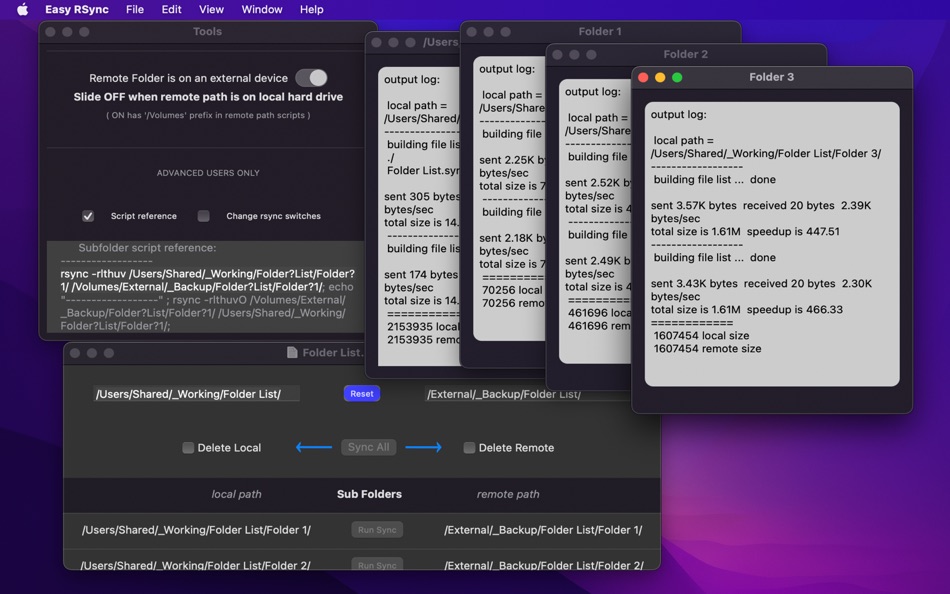Click the right blue sync arrow
950x594 pixels.
[x=424, y=447]
